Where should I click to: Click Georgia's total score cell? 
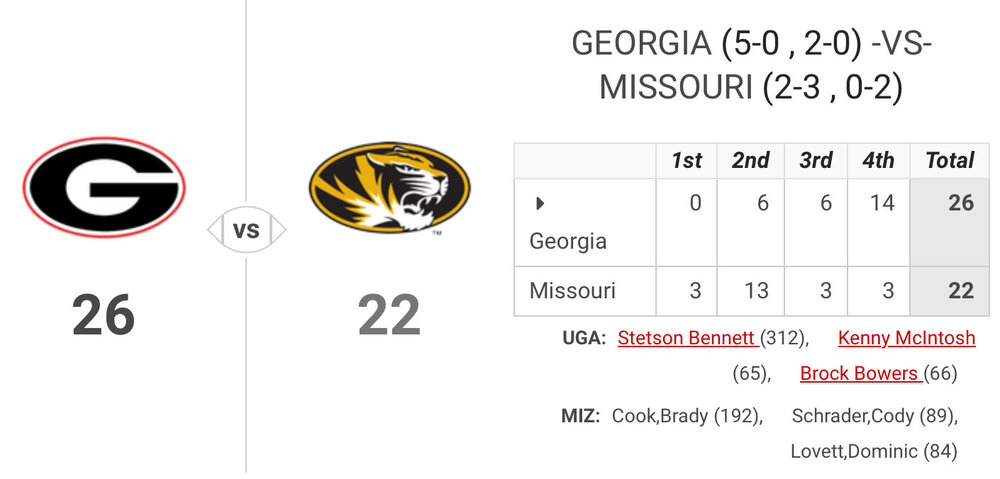pos(959,204)
